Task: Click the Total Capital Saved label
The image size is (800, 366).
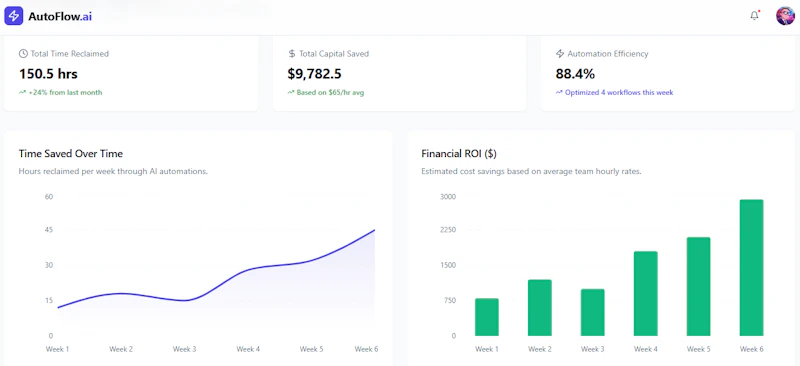Action: (x=334, y=54)
